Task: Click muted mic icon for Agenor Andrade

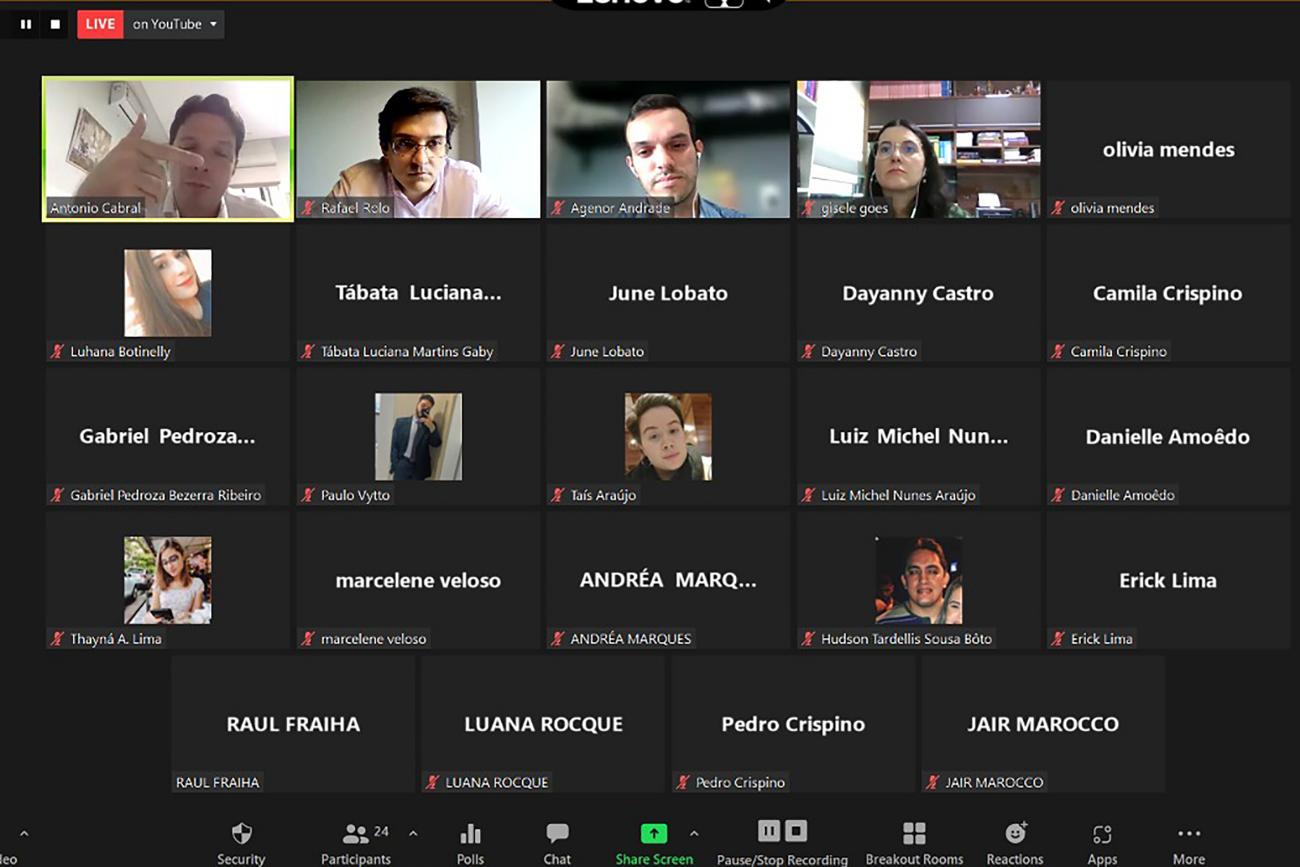Action: click(x=559, y=208)
